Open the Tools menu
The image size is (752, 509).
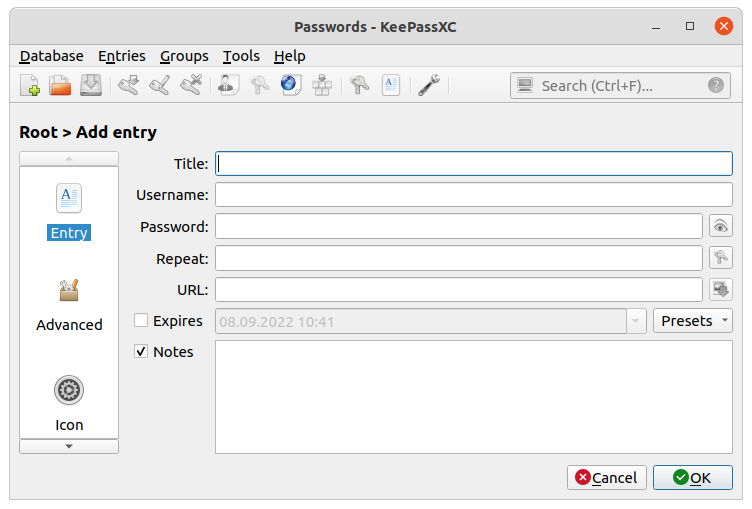[241, 56]
